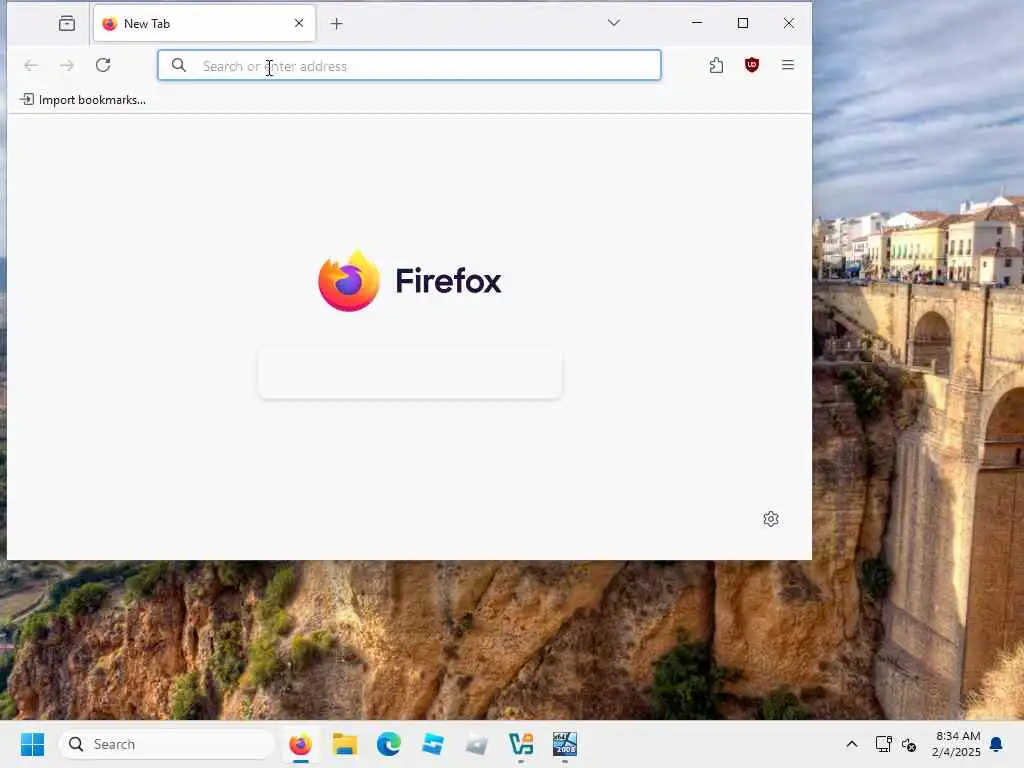Open new tab personalize gear icon

click(x=771, y=519)
